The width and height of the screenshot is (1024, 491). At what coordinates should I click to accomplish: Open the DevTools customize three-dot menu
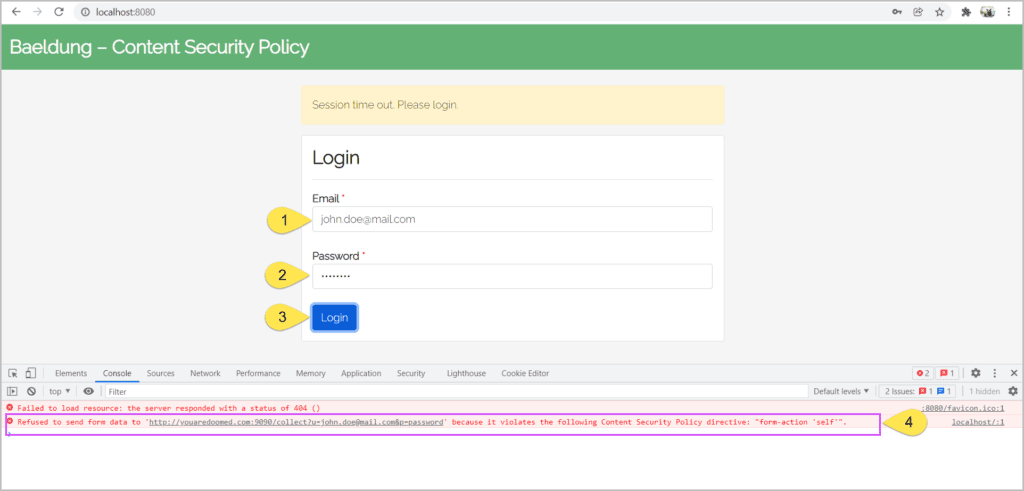995,373
